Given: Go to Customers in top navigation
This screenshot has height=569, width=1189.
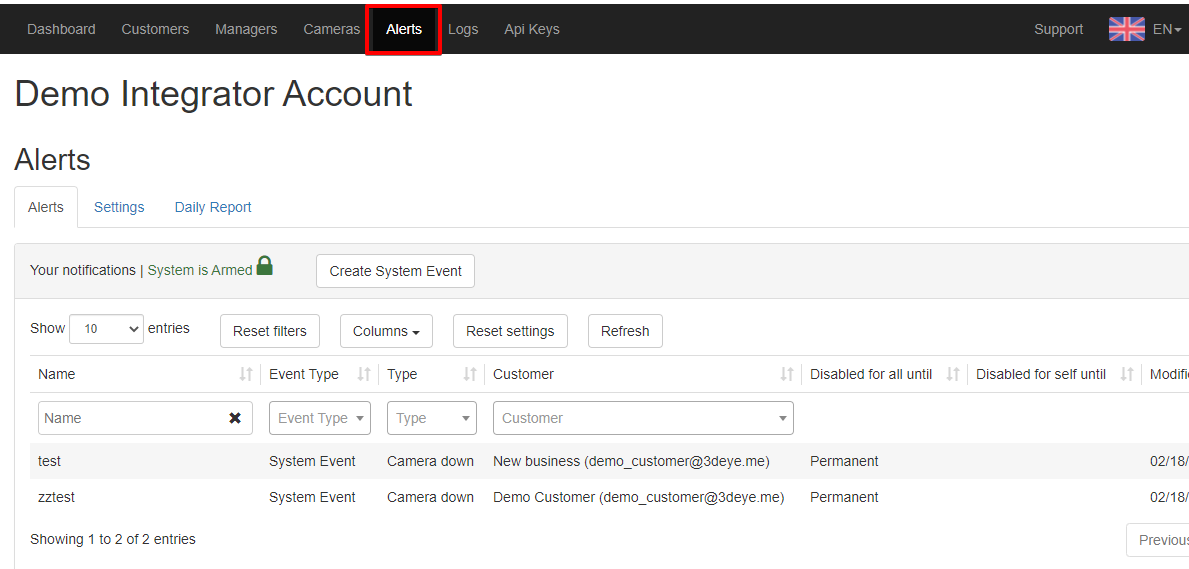Looking at the screenshot, I should [155, 29].
